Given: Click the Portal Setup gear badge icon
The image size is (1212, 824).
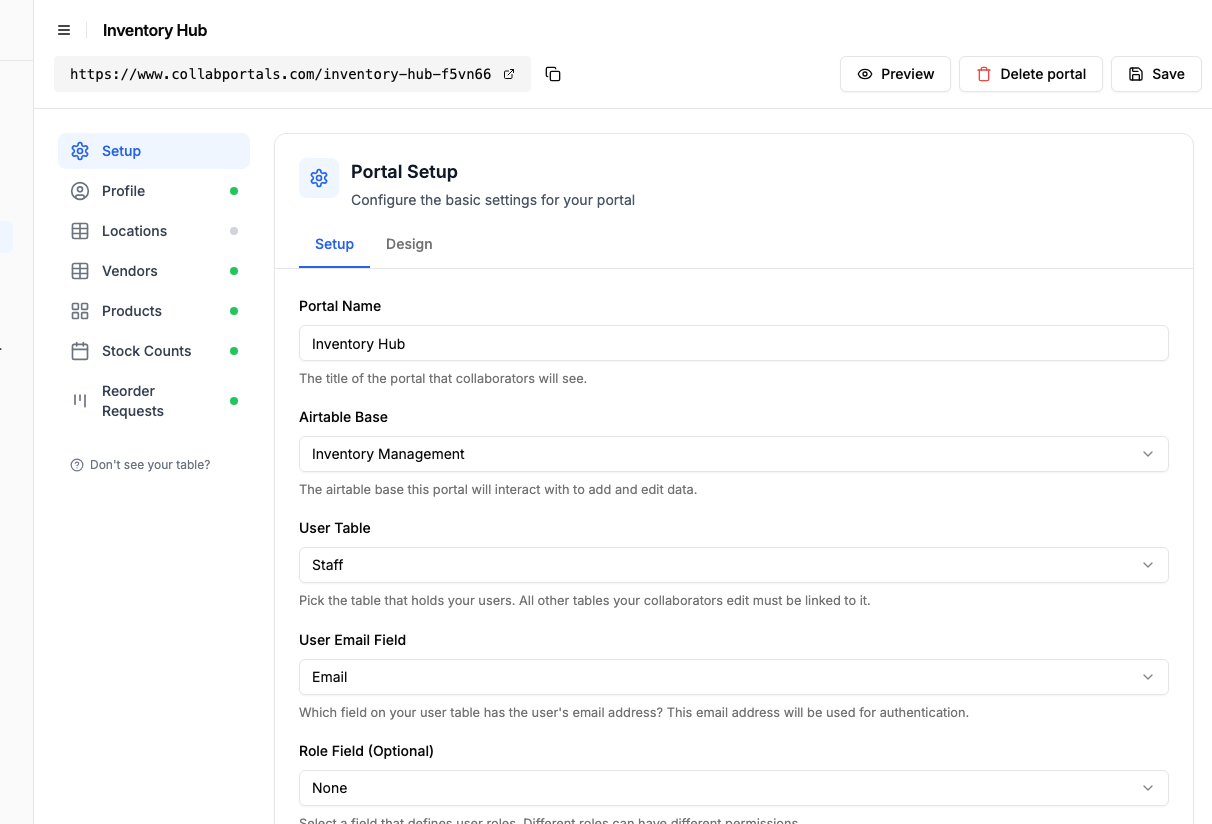Looking at the screenshot, I should 319,178.
